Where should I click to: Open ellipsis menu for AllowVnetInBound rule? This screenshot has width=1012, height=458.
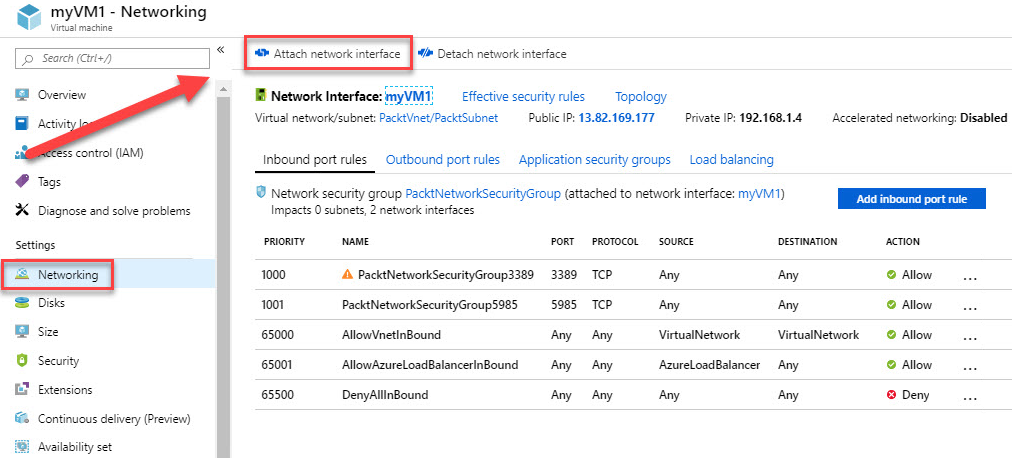point(969,337)
